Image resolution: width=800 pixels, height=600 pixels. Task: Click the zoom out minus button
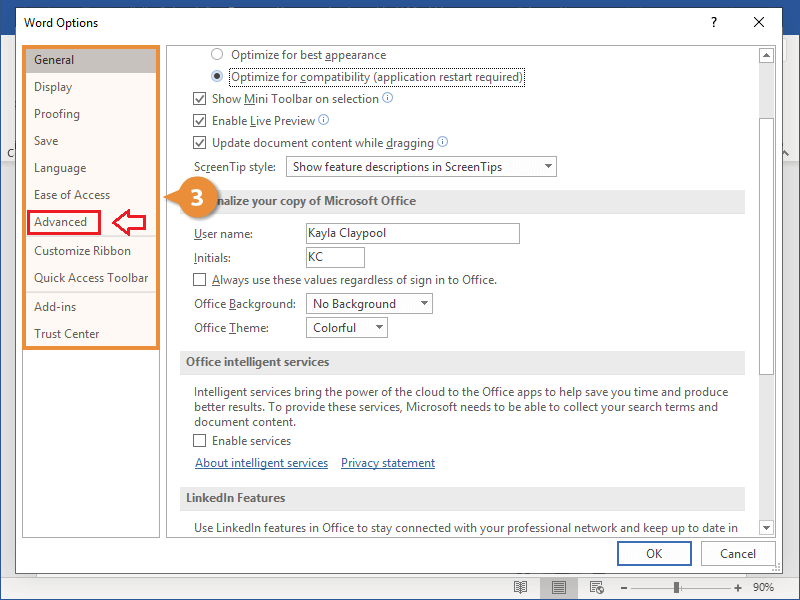pyautogui.click(x=623, y=588)
